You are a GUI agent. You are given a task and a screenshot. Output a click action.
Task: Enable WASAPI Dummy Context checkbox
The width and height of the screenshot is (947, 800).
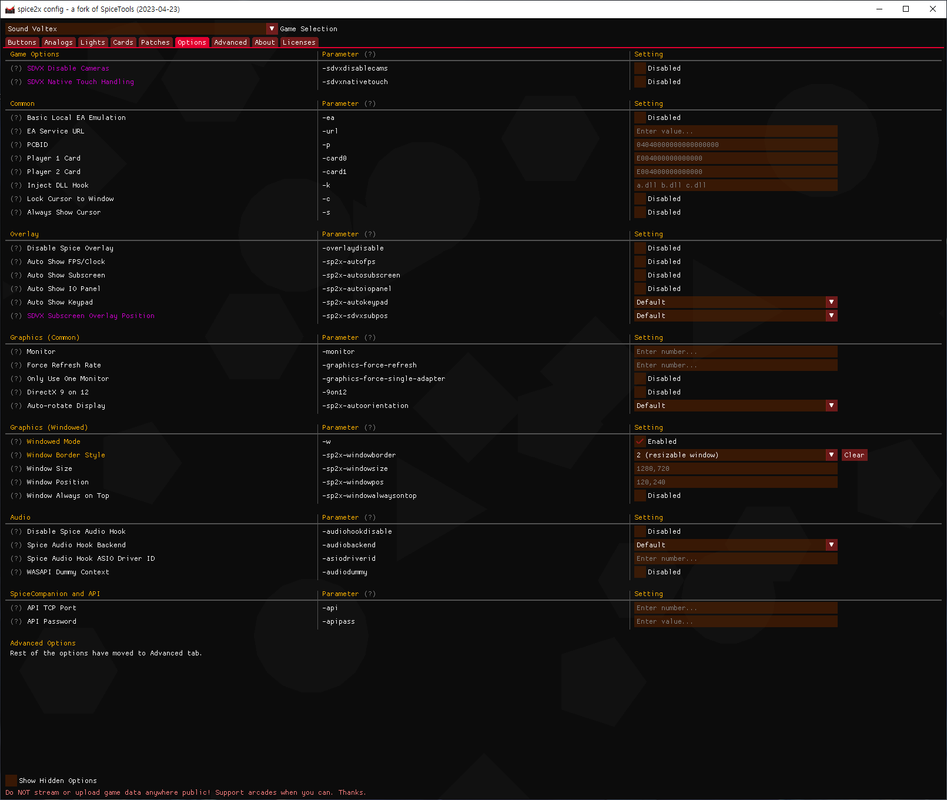(640, 572)
